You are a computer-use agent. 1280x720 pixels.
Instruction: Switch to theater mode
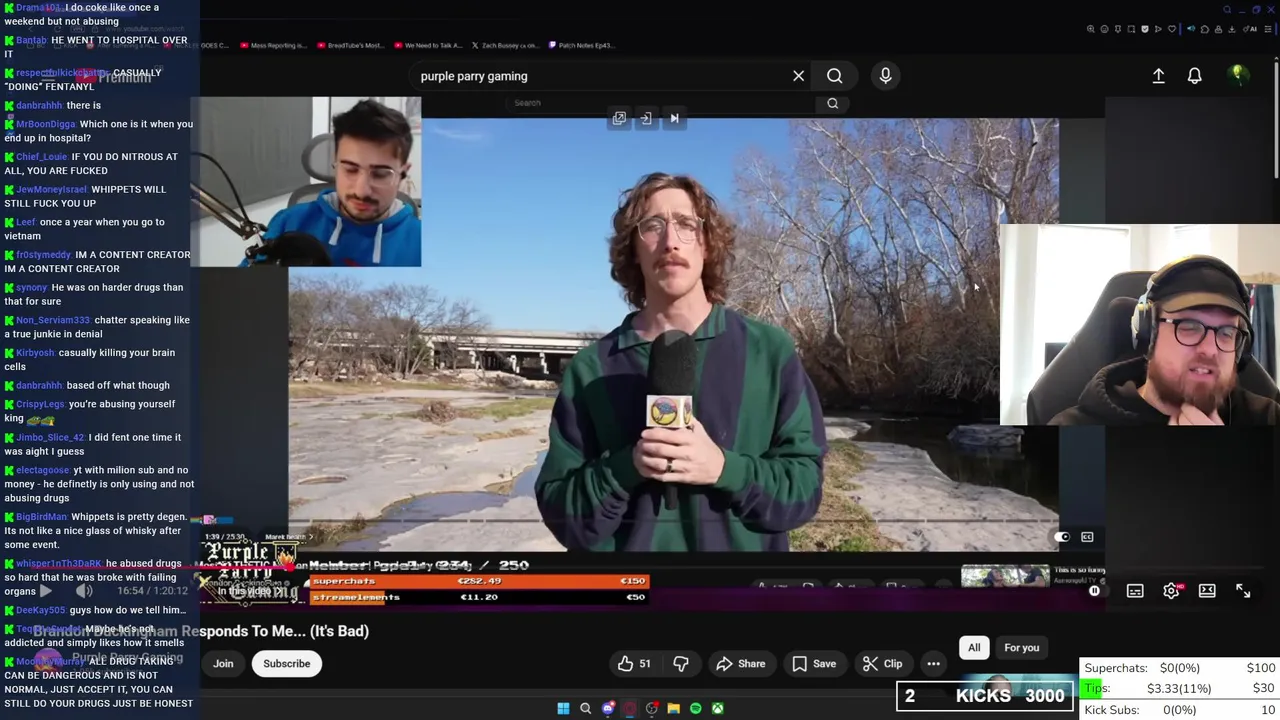pyautogui.click(x=1207, y=591)
